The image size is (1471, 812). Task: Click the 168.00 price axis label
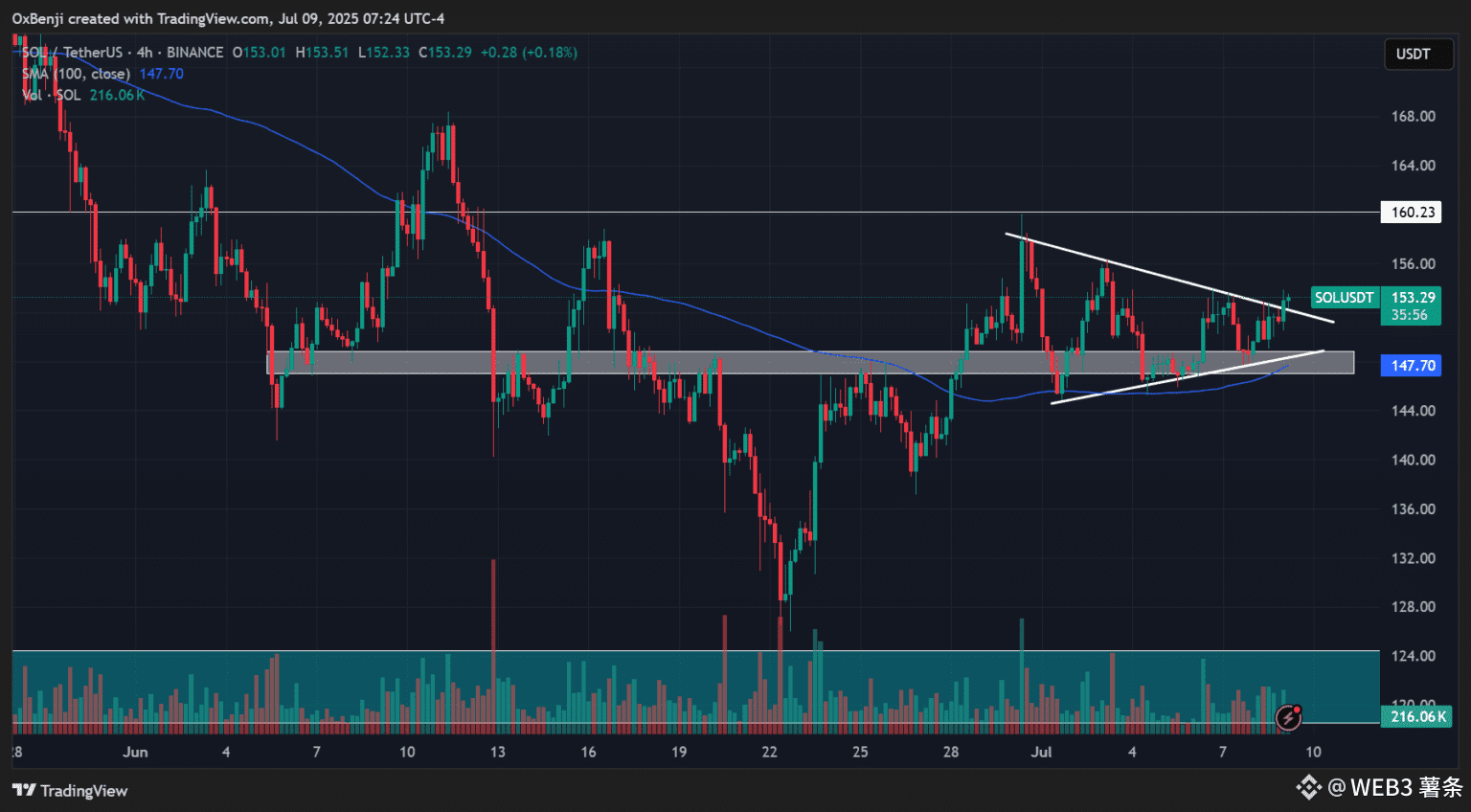point(1413,117)
